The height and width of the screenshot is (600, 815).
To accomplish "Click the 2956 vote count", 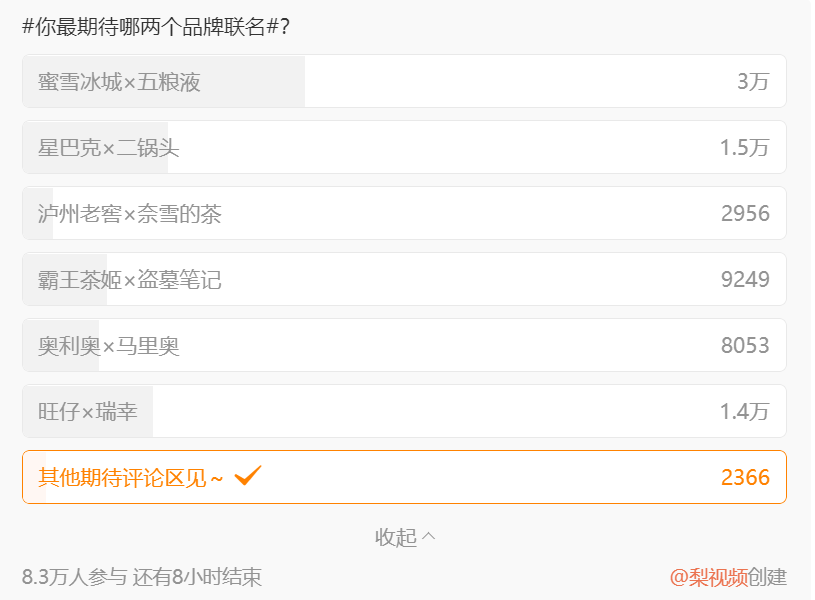I will (x=745, y=214).
